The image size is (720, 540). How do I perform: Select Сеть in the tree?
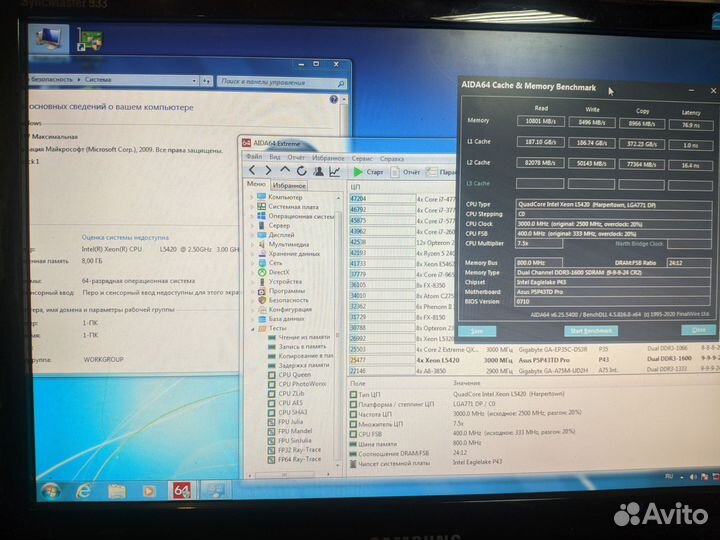tap(276, 263)
